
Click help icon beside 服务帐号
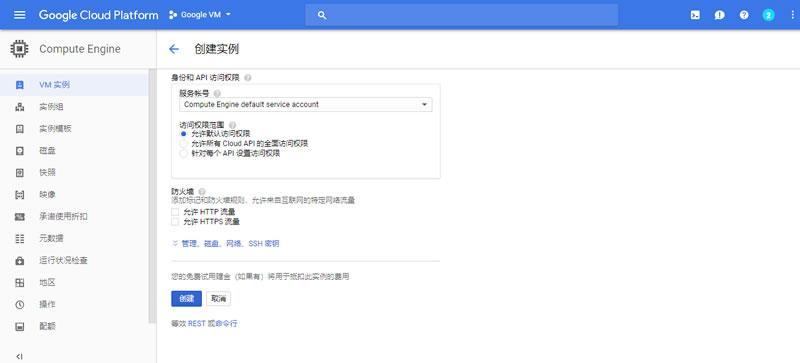217,93
